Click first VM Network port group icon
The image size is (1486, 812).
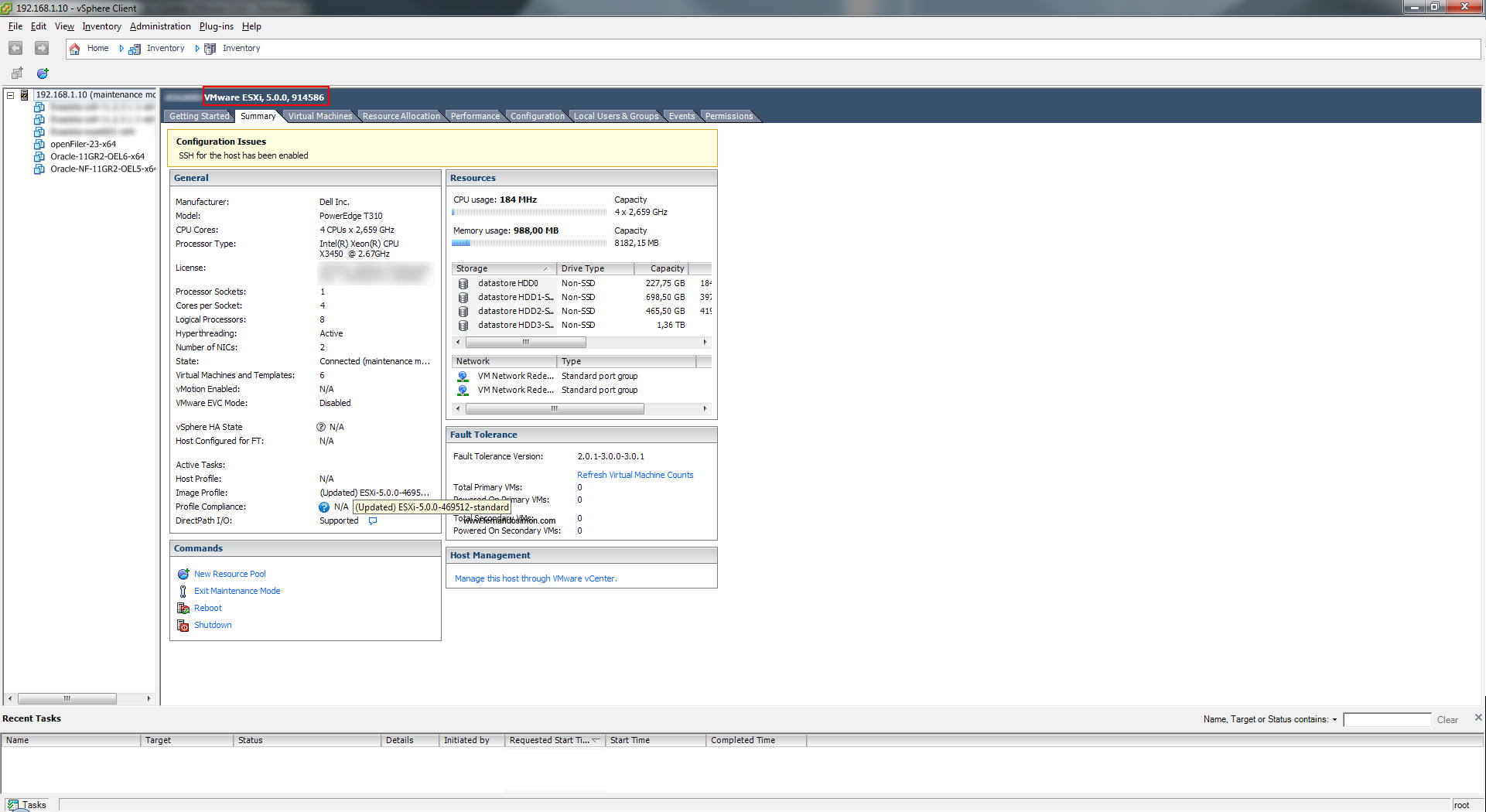pyautogui.click(x=463, y=377)
